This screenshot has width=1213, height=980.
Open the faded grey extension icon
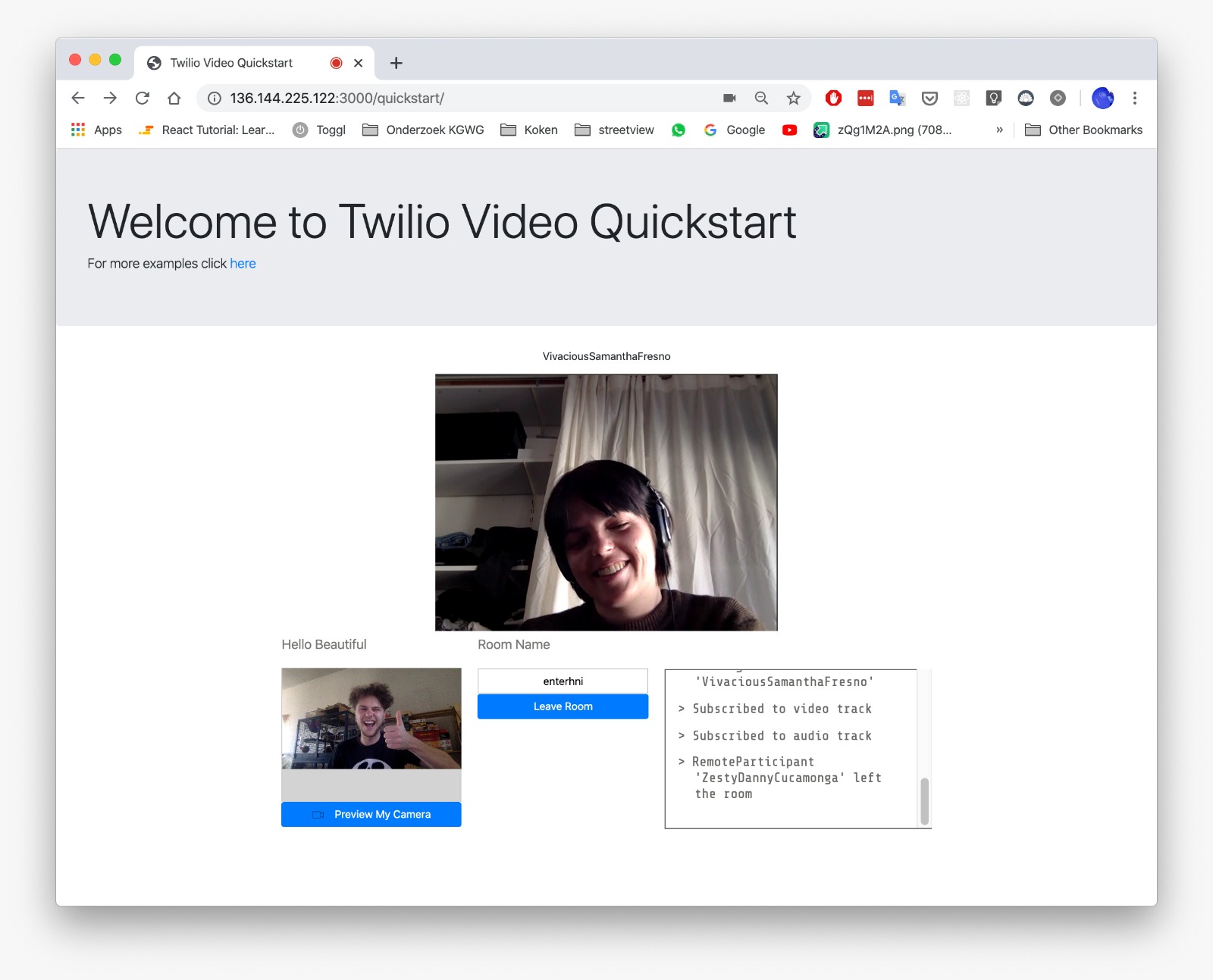(961, 98)
